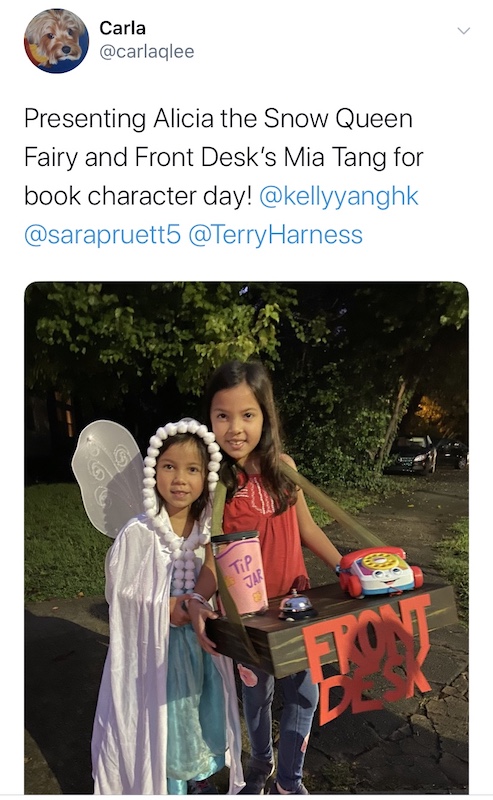Go to @TerryHarness profile mention
The width and height of the screenshot is (493, 800).
click(x=276, y=235)
